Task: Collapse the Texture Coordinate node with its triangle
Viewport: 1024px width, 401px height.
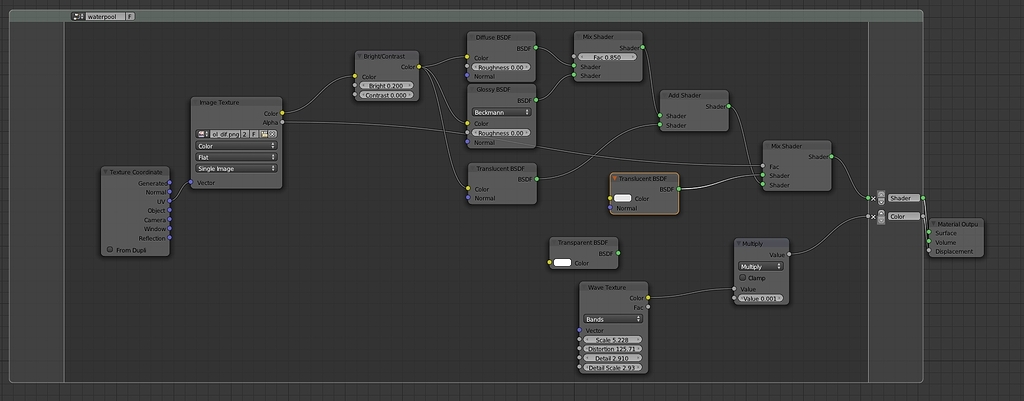Action: [x=105, y=172]
